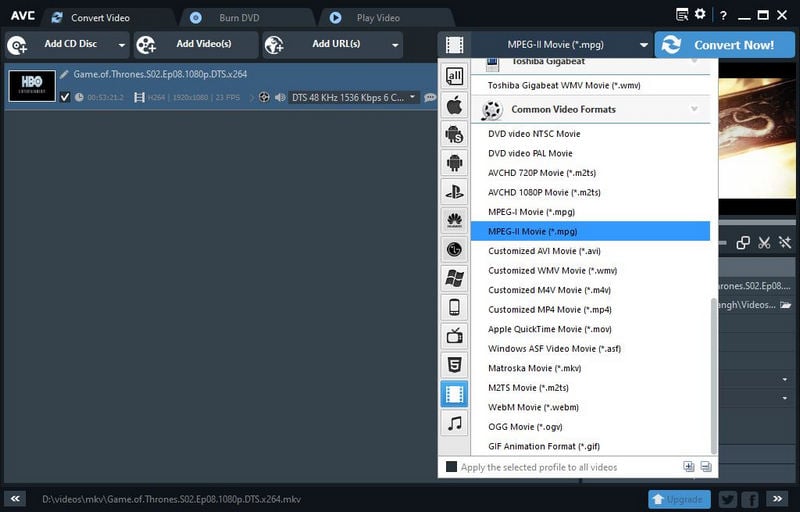Select the Android devices category icon
This screenshot has width=800, height=512.
coord(454,163)
